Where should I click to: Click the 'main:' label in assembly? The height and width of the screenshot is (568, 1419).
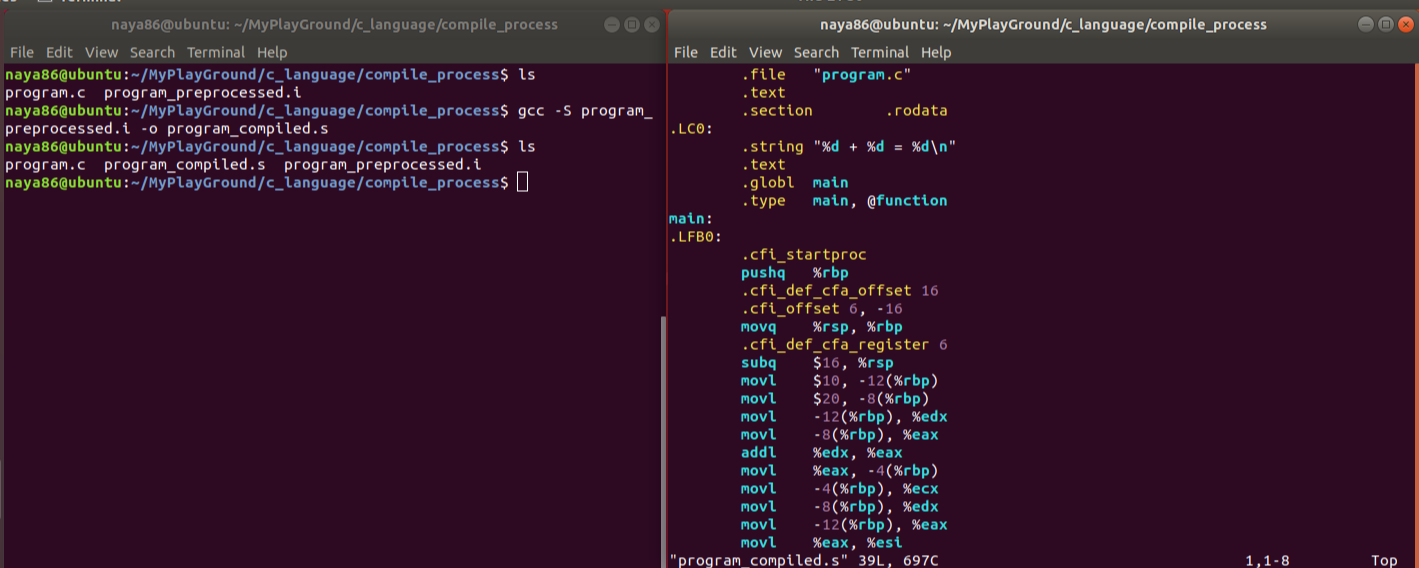(691, 218)
